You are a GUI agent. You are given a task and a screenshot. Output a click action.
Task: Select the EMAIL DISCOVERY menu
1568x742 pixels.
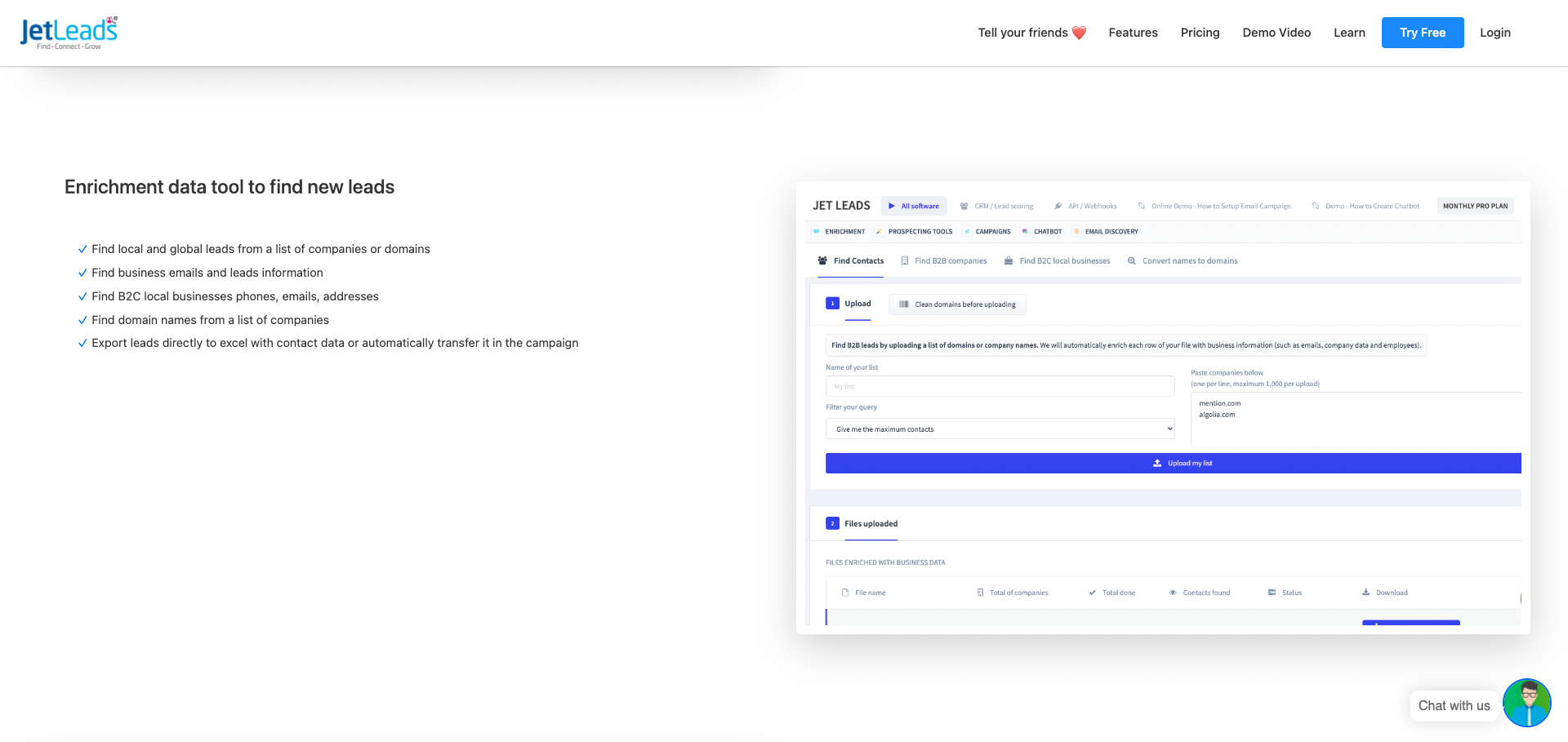click(x=1111, y=231)
